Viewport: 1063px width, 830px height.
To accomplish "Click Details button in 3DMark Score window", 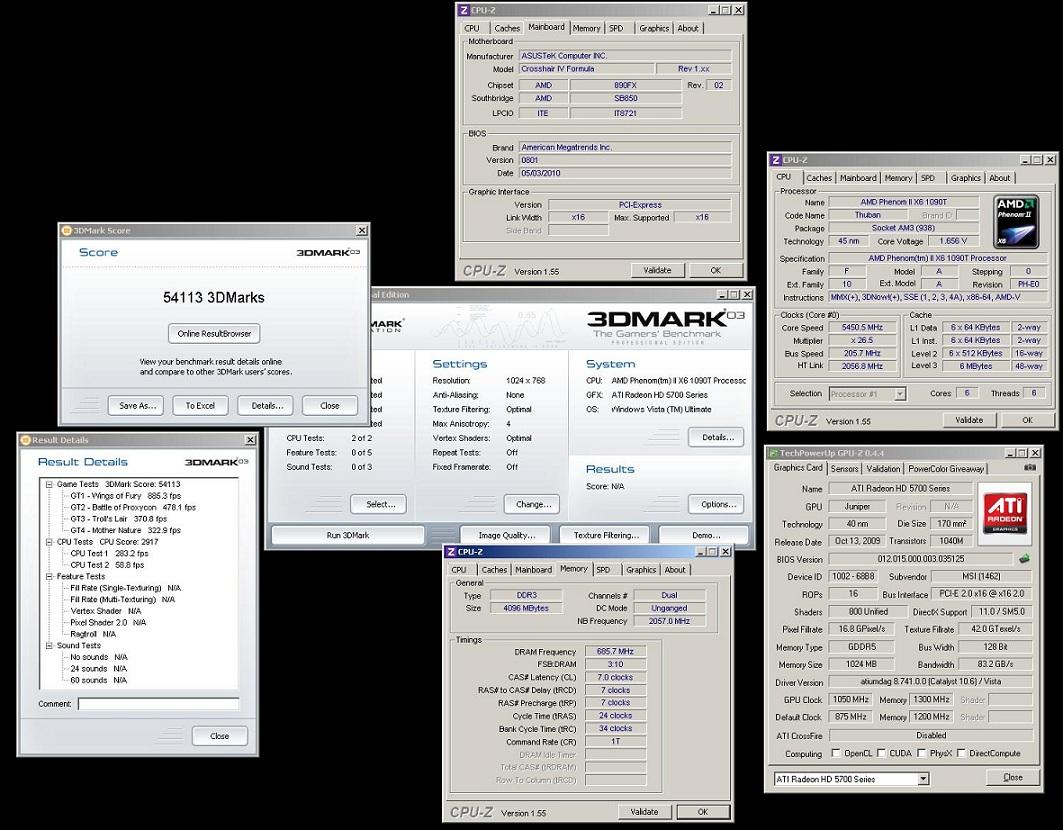I will tap(266, 406).
